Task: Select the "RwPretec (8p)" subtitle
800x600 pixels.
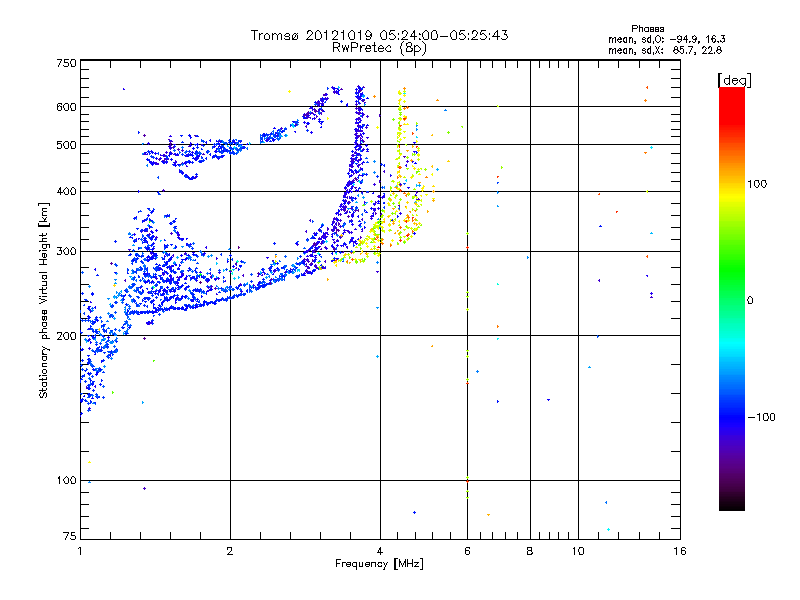Action: click(379, 48)
